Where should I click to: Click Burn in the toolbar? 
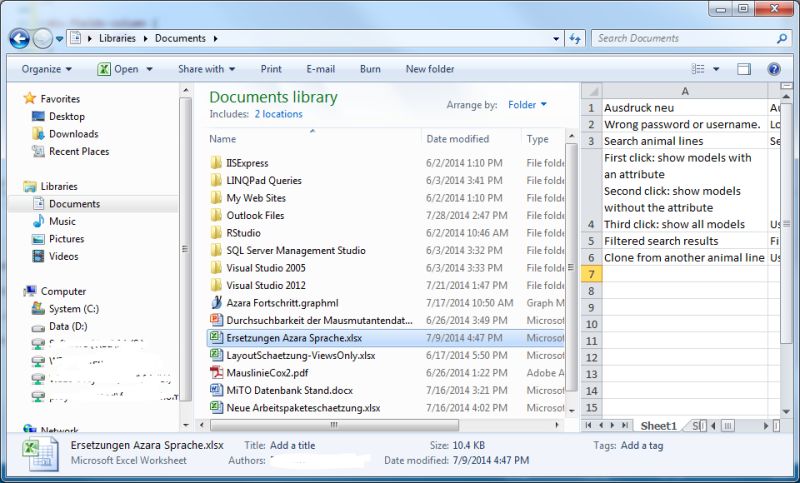[x=370, y=69]
